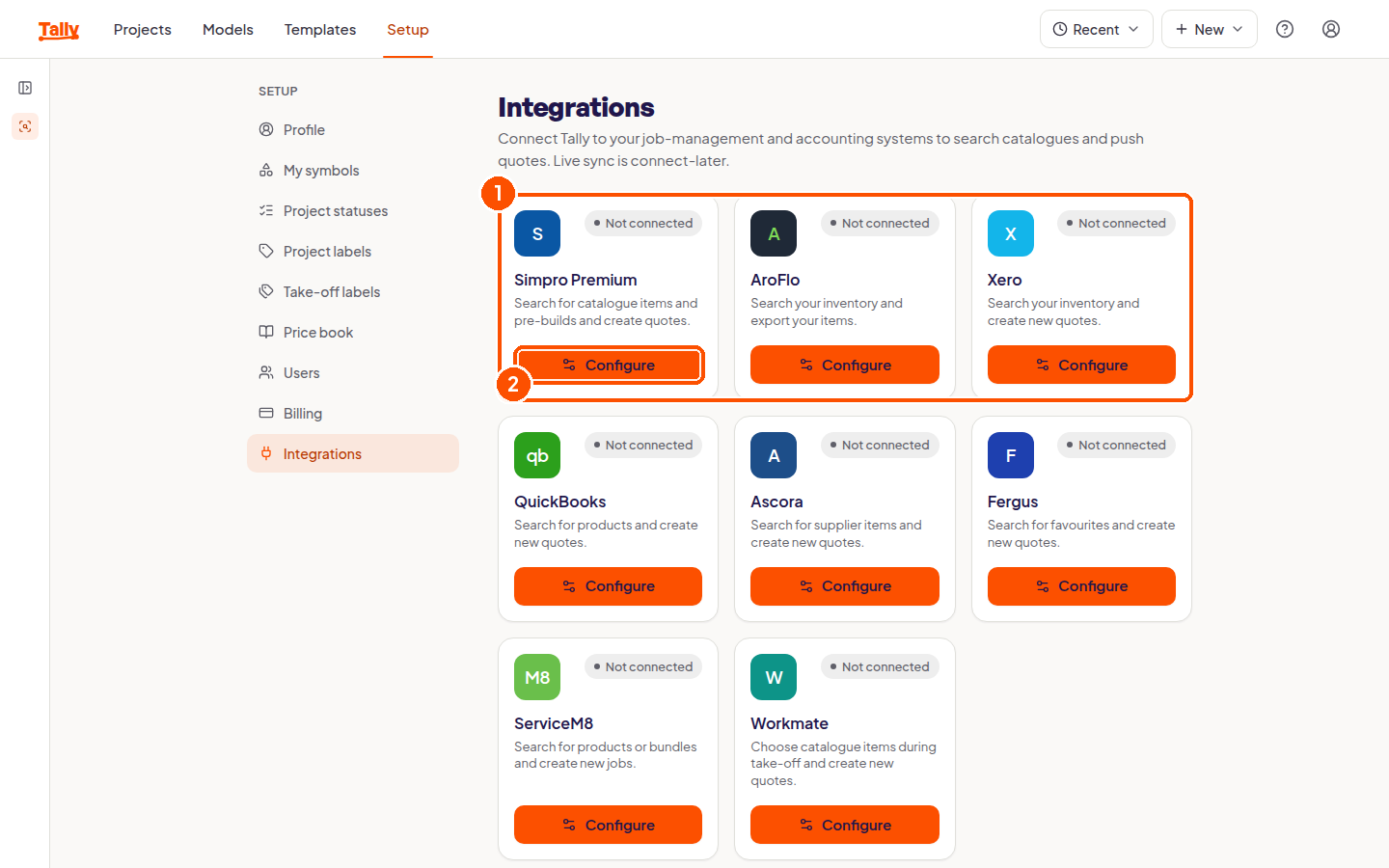Click Workmate 'Not connected' status badge
The height and width of the screenshot is (868, 1389).
880,666
